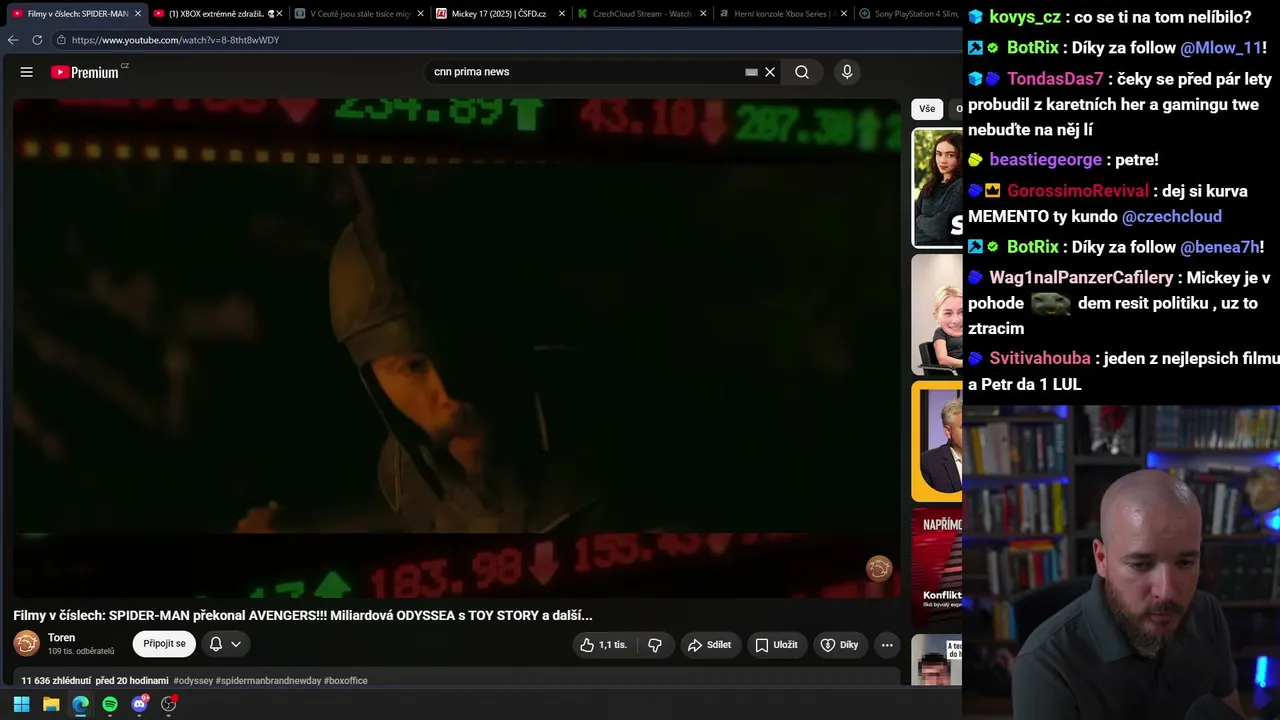Open suggested video with dark-haired woman thumbnail
The width and height of the screenshot is (1280, 720).
937,188
